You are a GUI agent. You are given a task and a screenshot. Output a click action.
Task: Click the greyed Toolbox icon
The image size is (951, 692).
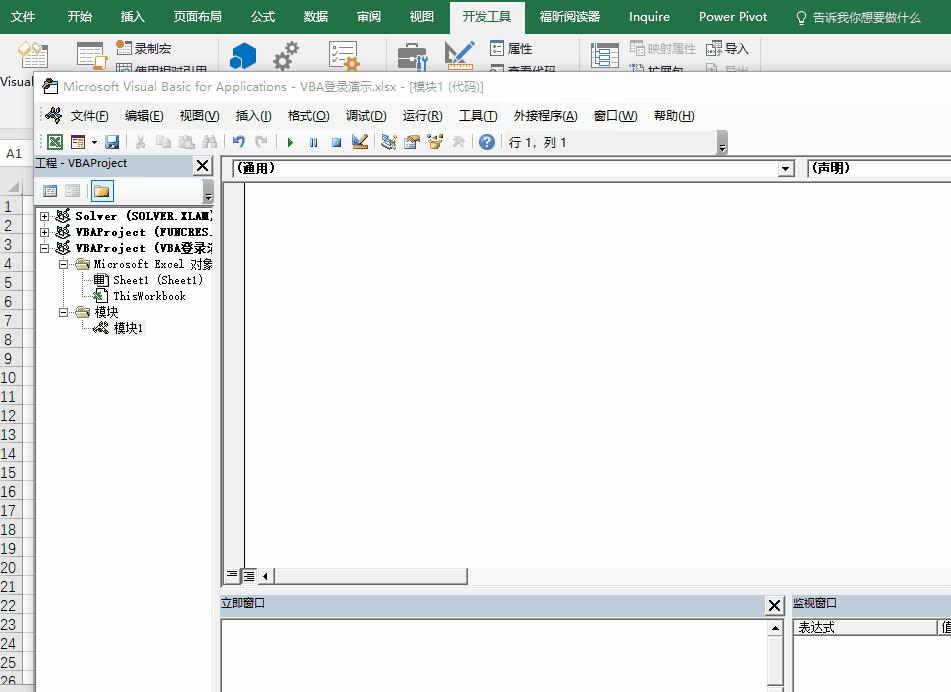pos(459,142)
